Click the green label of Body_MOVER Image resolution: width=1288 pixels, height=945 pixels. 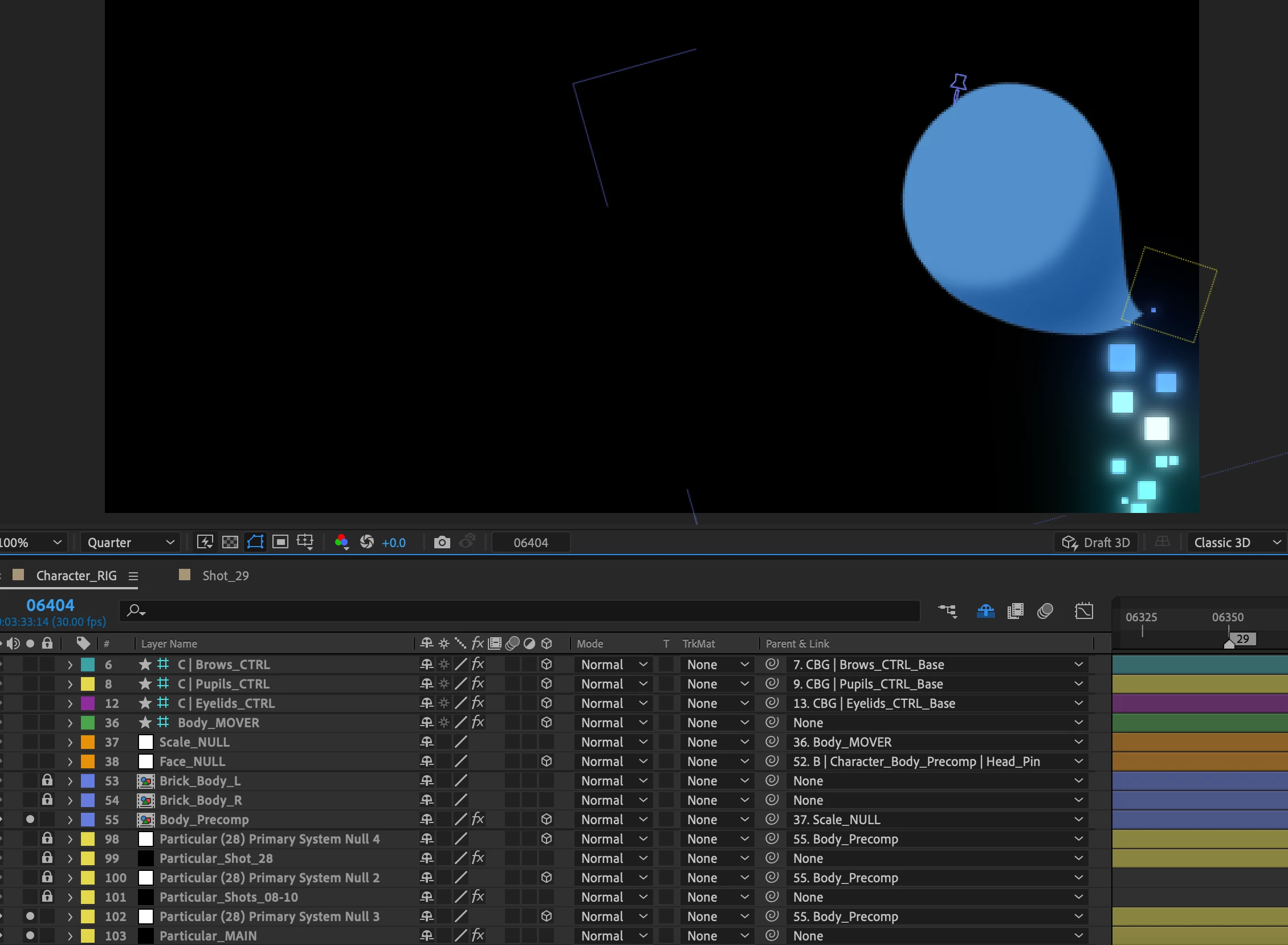88,723
